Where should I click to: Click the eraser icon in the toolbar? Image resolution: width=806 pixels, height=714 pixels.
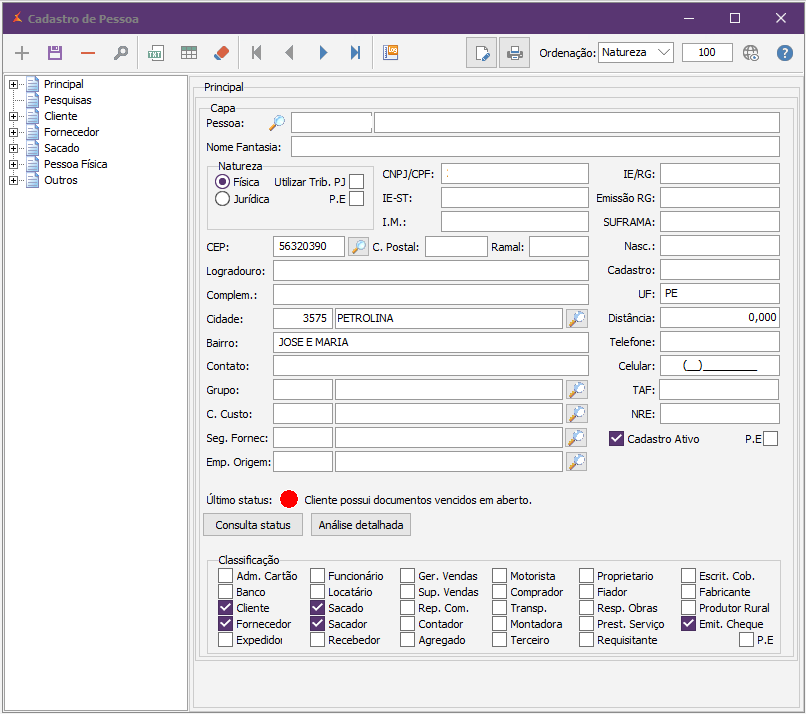221,53
